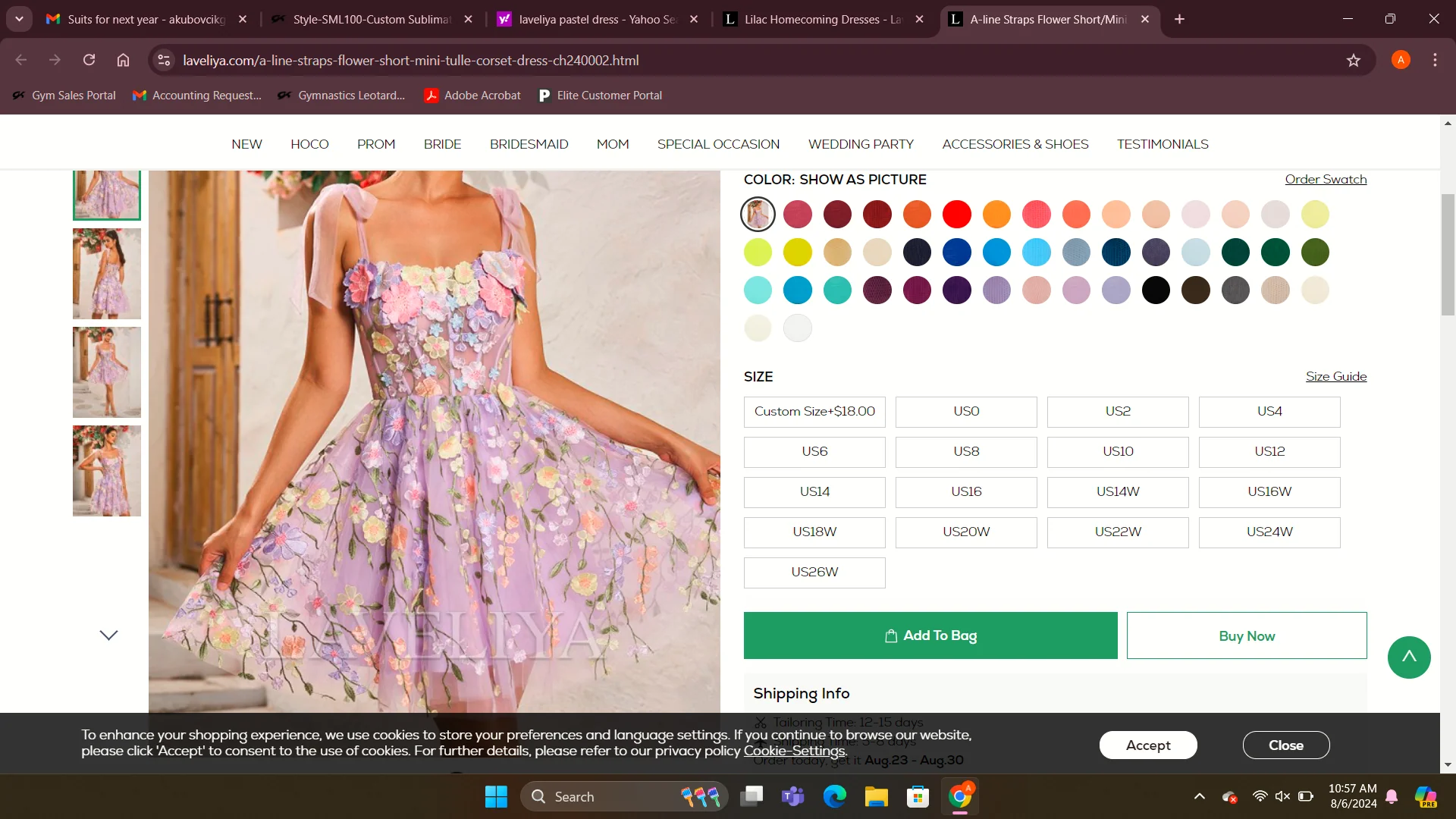The width and height of the screenshot is (1456, 819).
Task: Open notification bell in system tray
Action: point(1392,796)
